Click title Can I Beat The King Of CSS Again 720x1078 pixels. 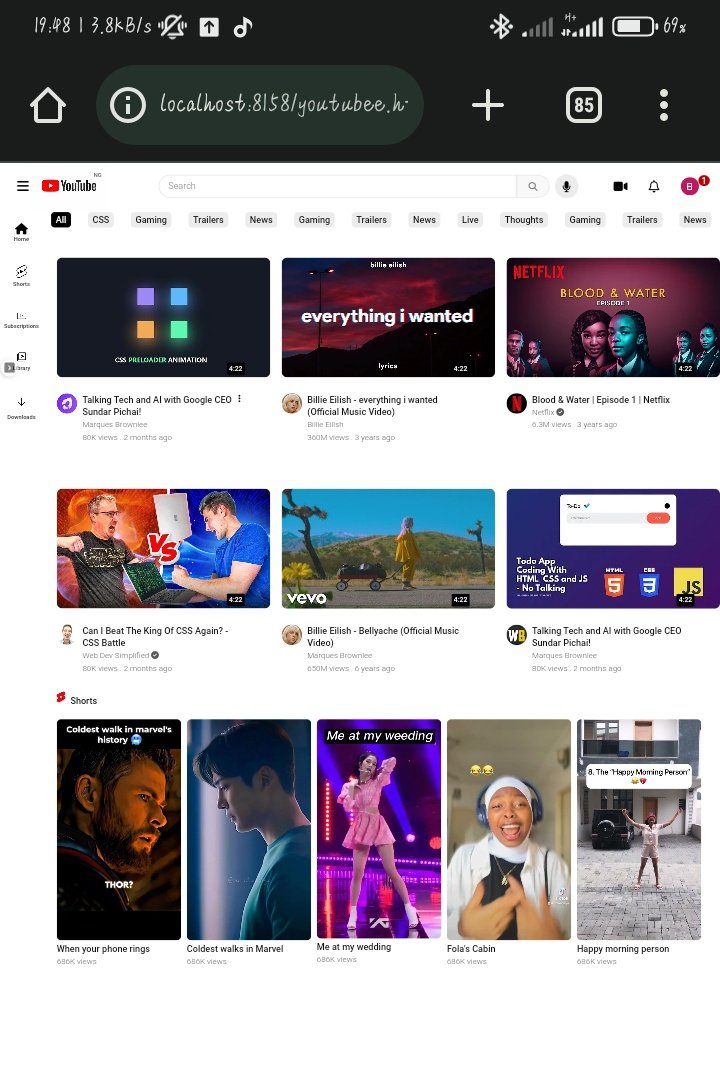click(155, 637)
